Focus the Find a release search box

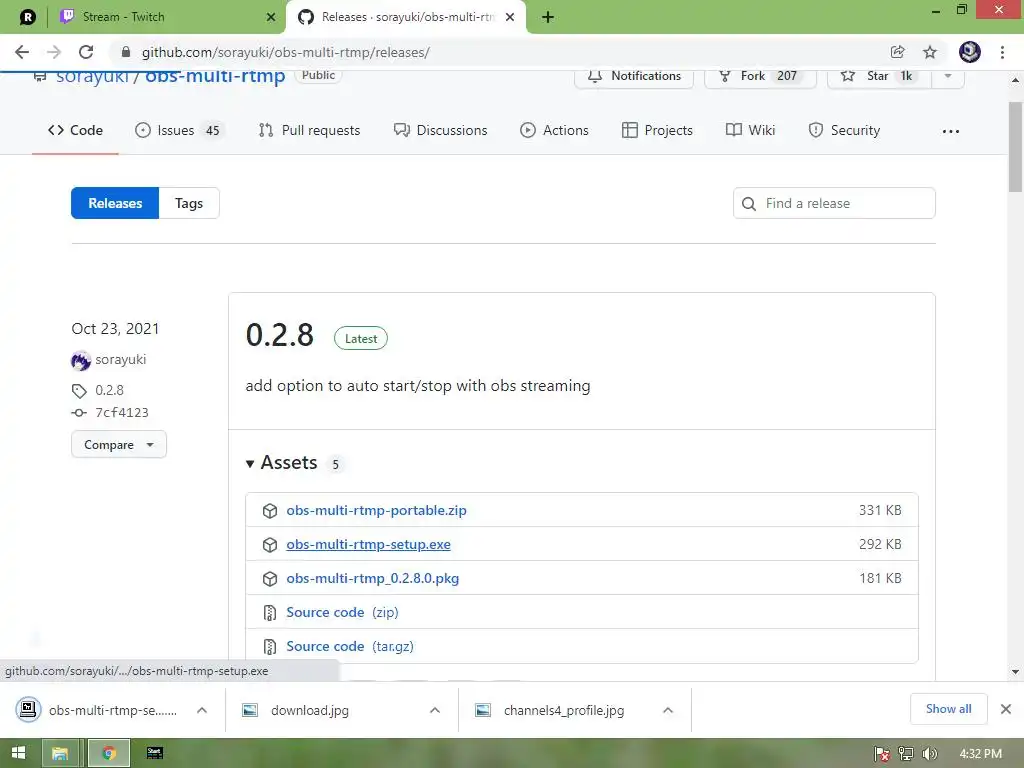point(834,203)
